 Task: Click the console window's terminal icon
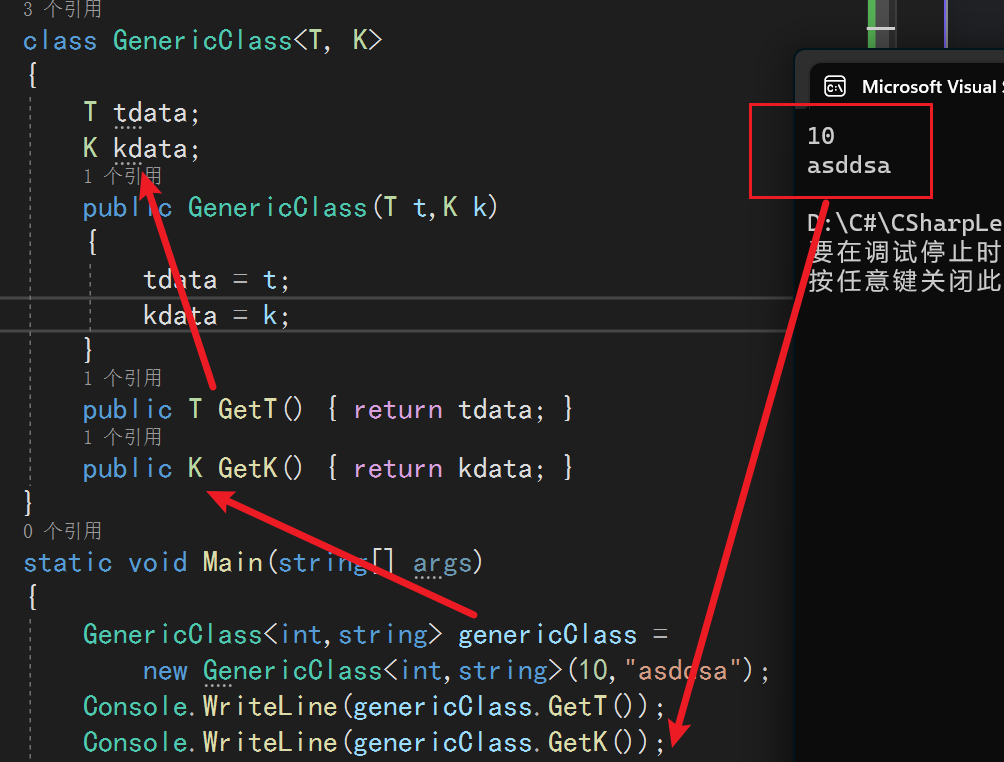[x=835, y=87]
